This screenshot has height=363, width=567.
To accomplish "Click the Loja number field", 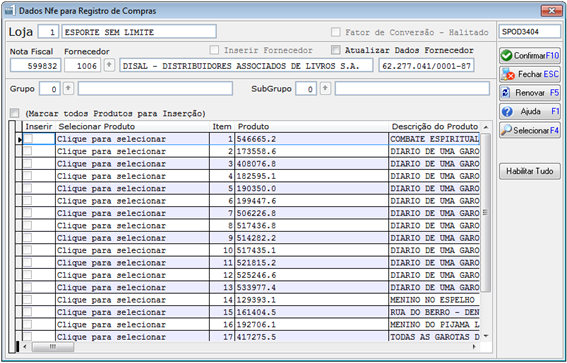I will 48,32.
